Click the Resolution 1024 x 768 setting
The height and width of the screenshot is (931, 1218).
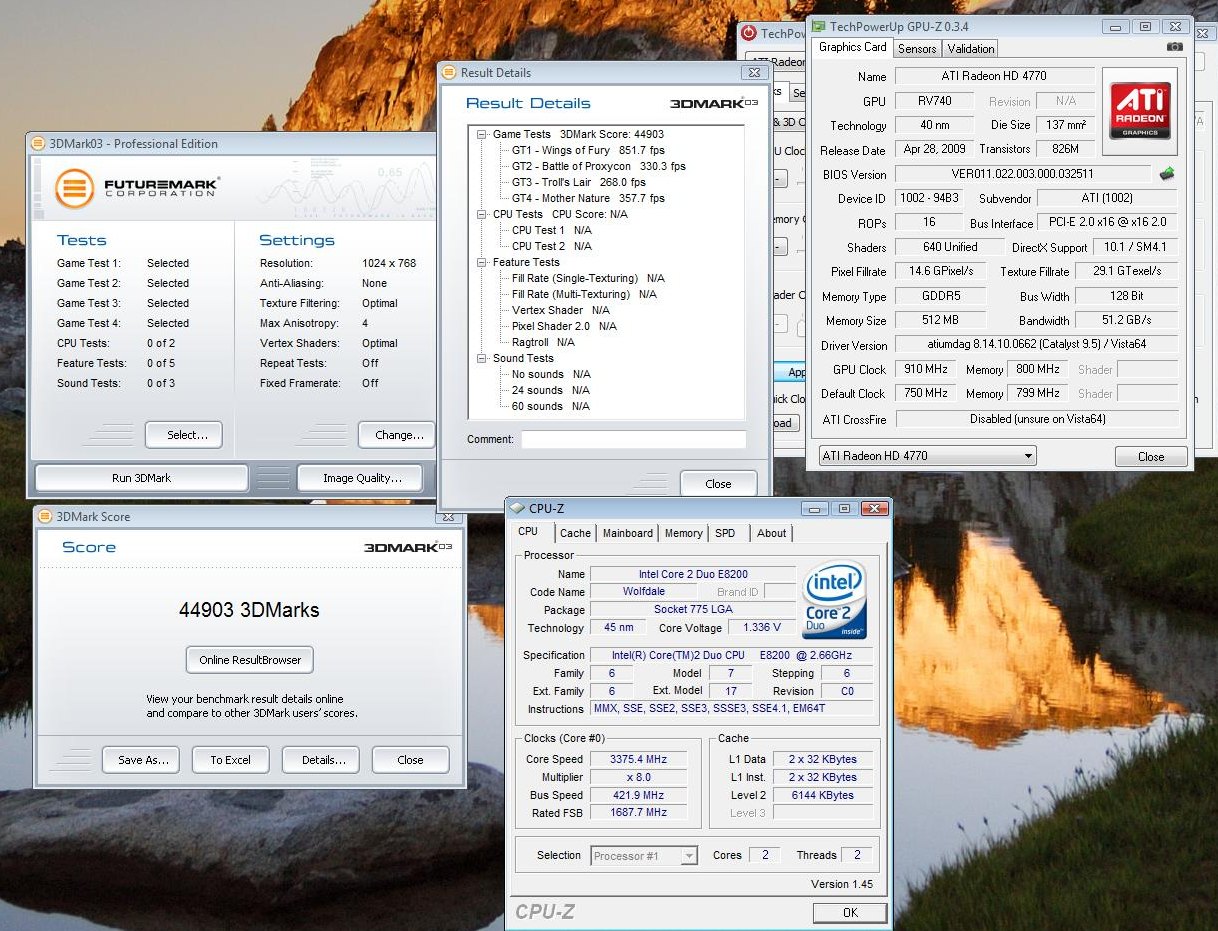pyautogui.click(x=389, y=263)
